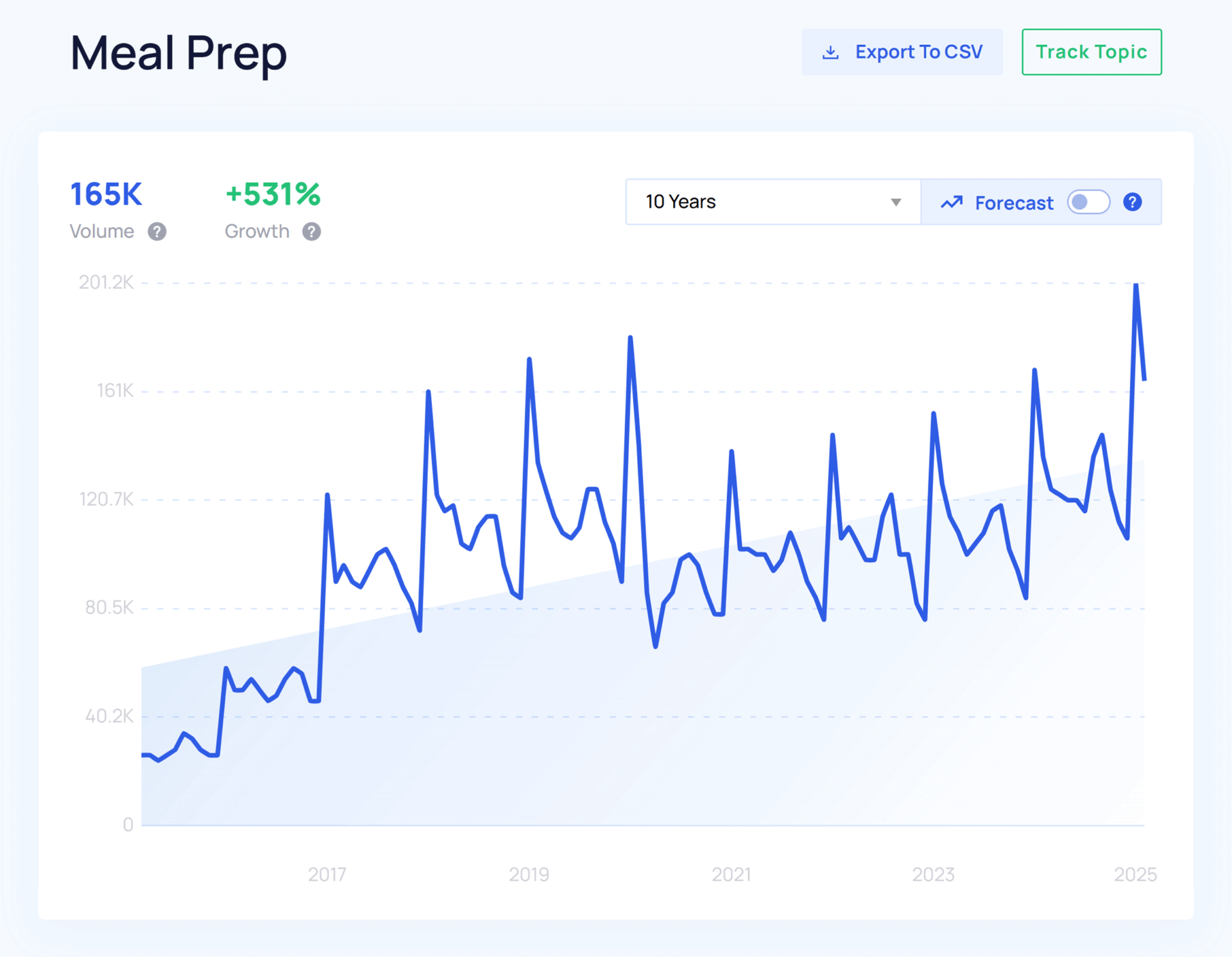Toggle the Forecast switch on
1232x957 pixels.
[x=1088, y=203]
